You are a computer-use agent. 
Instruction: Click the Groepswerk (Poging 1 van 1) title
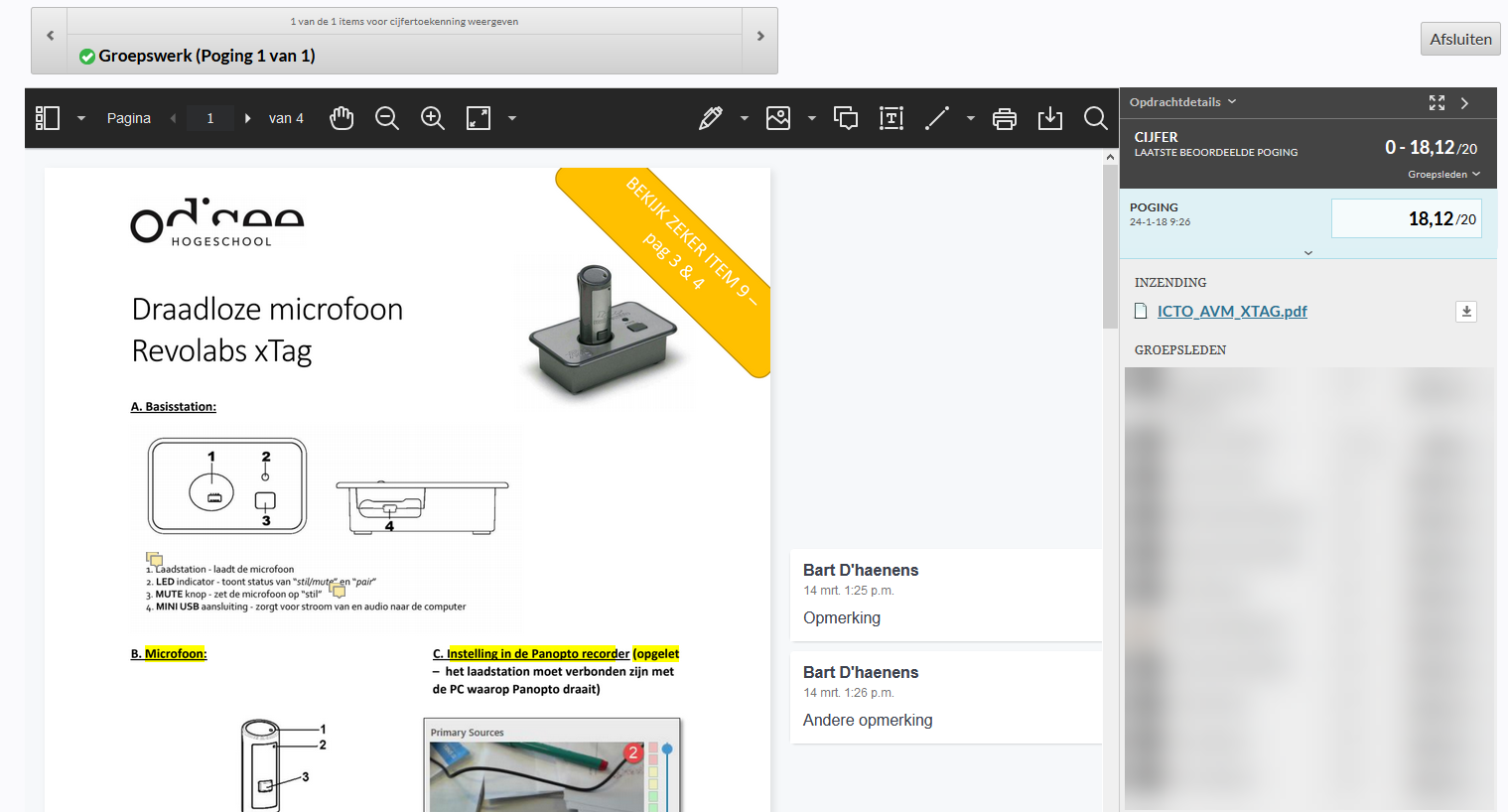206,57
